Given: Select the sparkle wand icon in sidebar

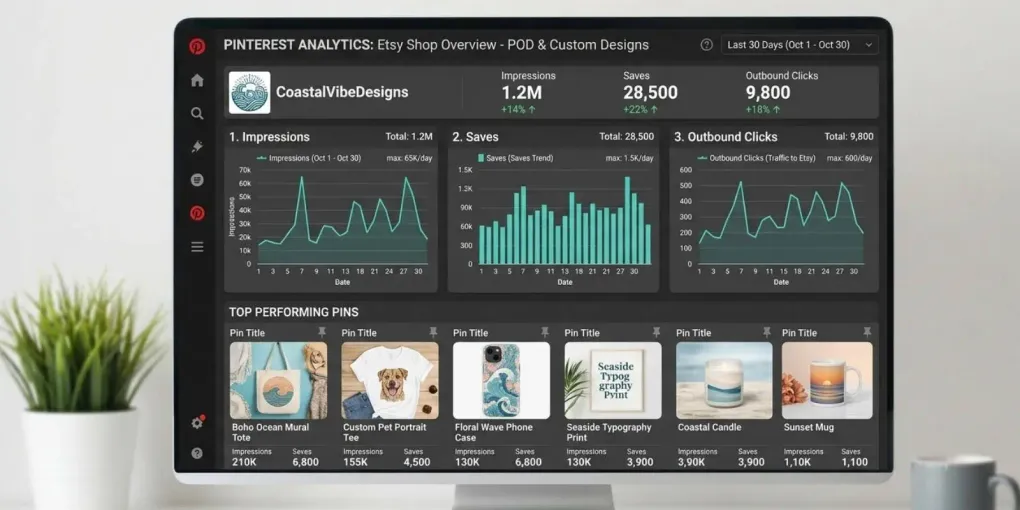Looking at the screenshot, I should click(x=197, y=147).
